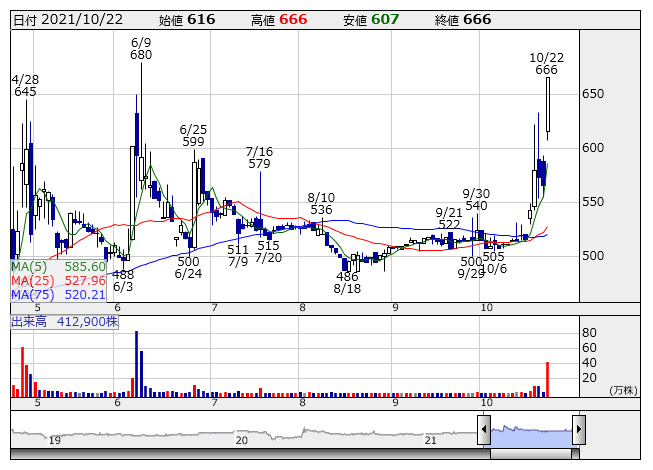Click year 20 marker in overview timeline
Viewport: 653px width, 470px height.
pyautogui.click(x=242, y=440)
